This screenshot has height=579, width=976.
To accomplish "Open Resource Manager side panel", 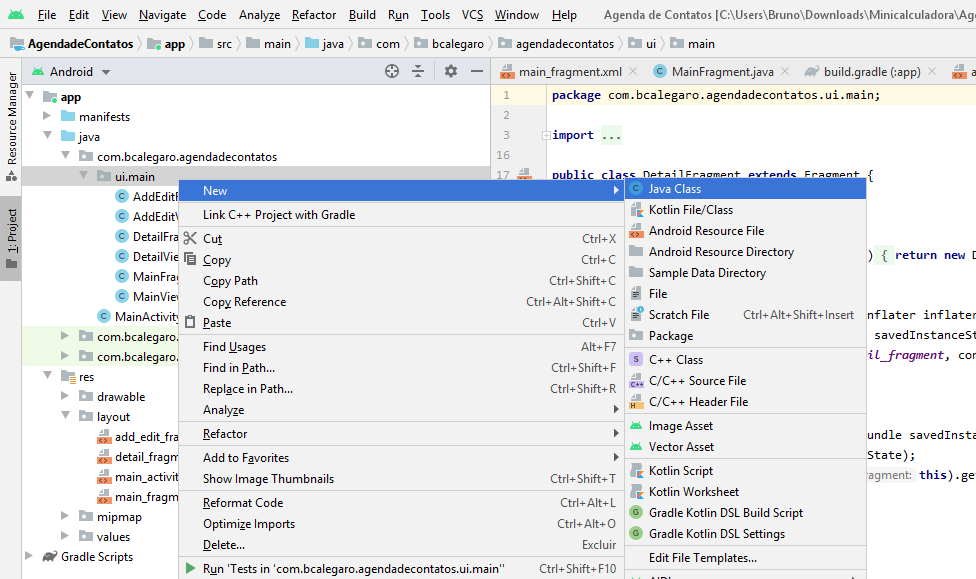I will [12, 118].
